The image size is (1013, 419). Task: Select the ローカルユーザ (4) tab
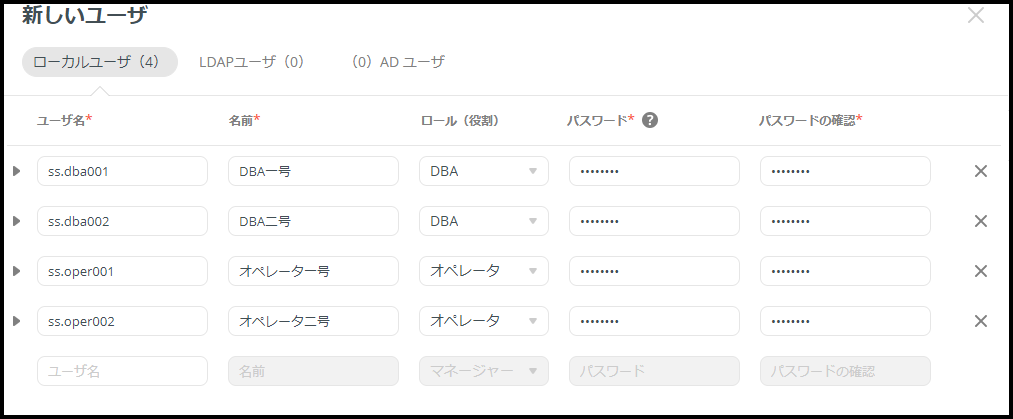(x=99, y=62)
